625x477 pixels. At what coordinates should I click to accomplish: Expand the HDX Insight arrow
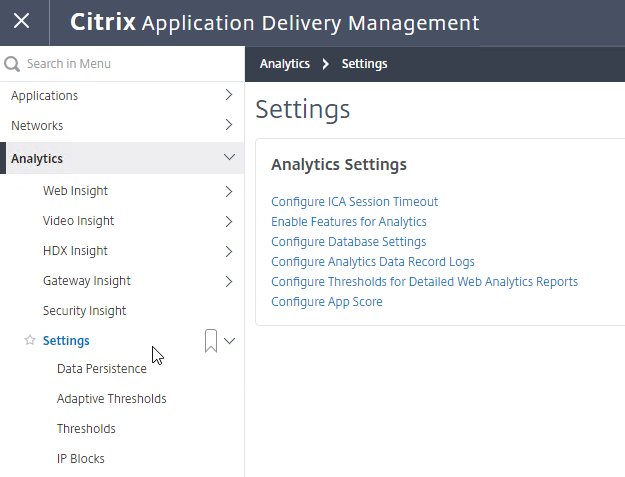click(229, 251)
